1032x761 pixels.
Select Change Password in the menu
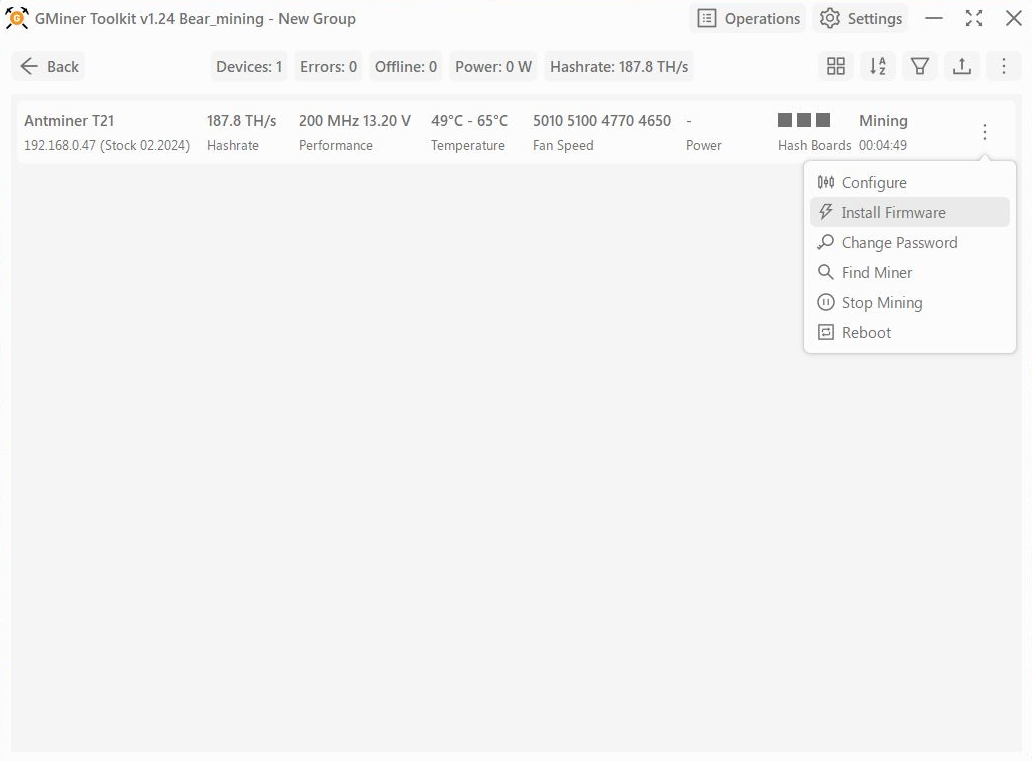click(x=910, y=243)
